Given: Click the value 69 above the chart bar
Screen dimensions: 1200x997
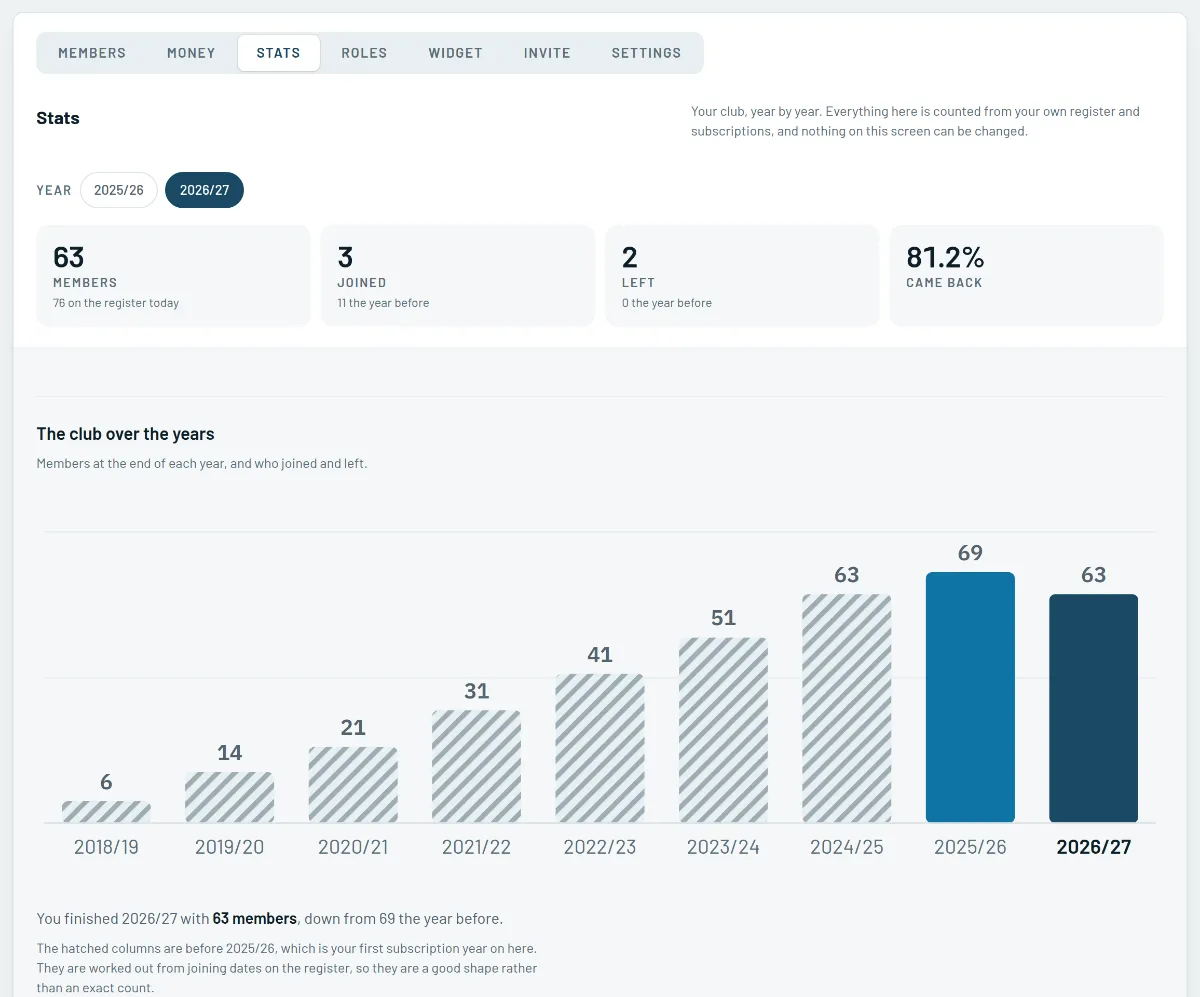Looking at the screenshot, I should [970, 553].
